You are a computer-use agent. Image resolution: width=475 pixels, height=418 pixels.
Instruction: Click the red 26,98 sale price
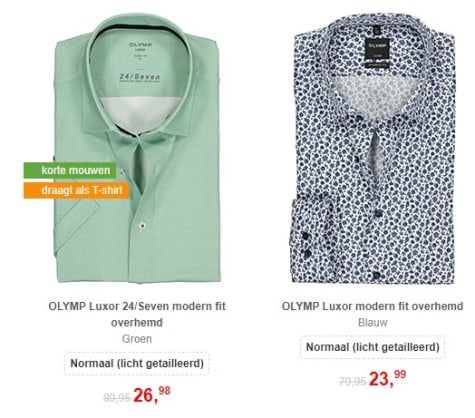pos(152,394)
